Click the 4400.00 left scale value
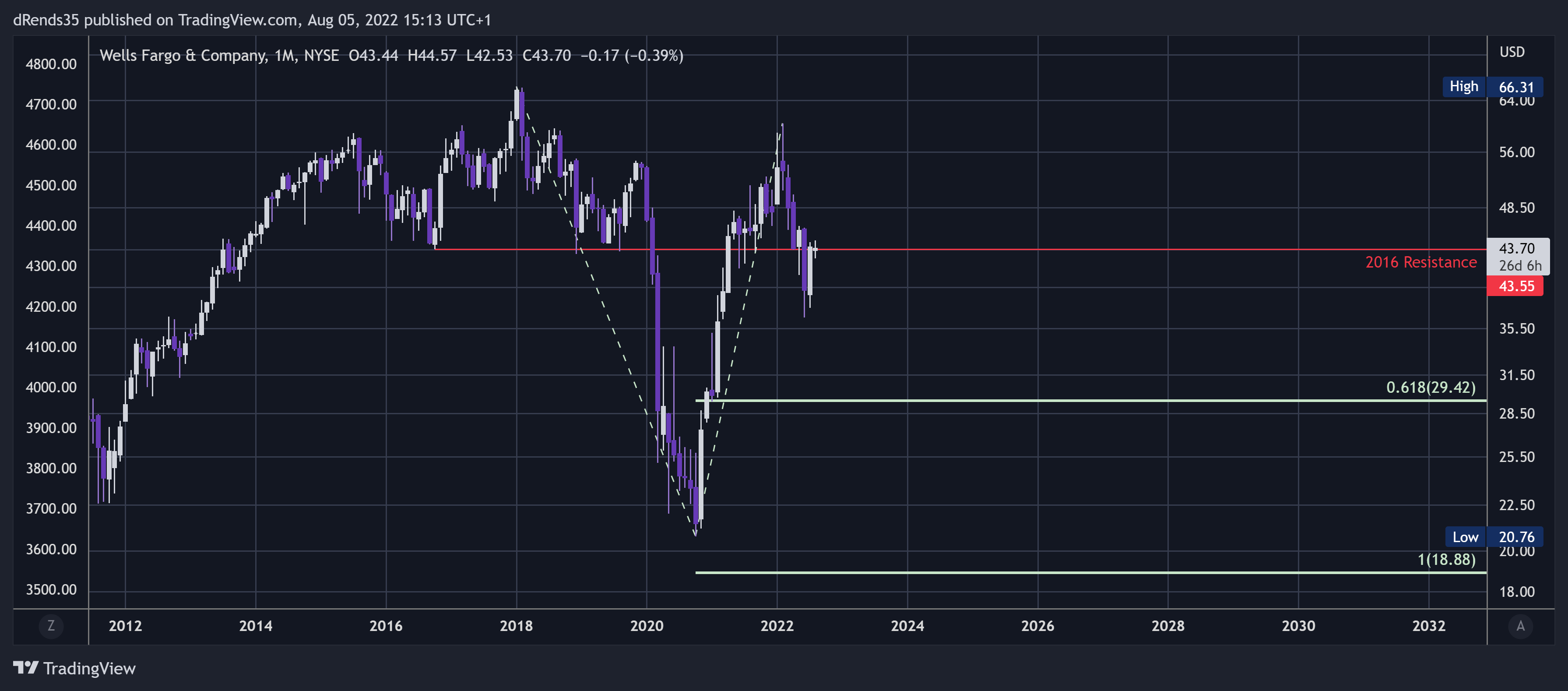Viewport: 1568px width, 691px height. coord(51,225)
